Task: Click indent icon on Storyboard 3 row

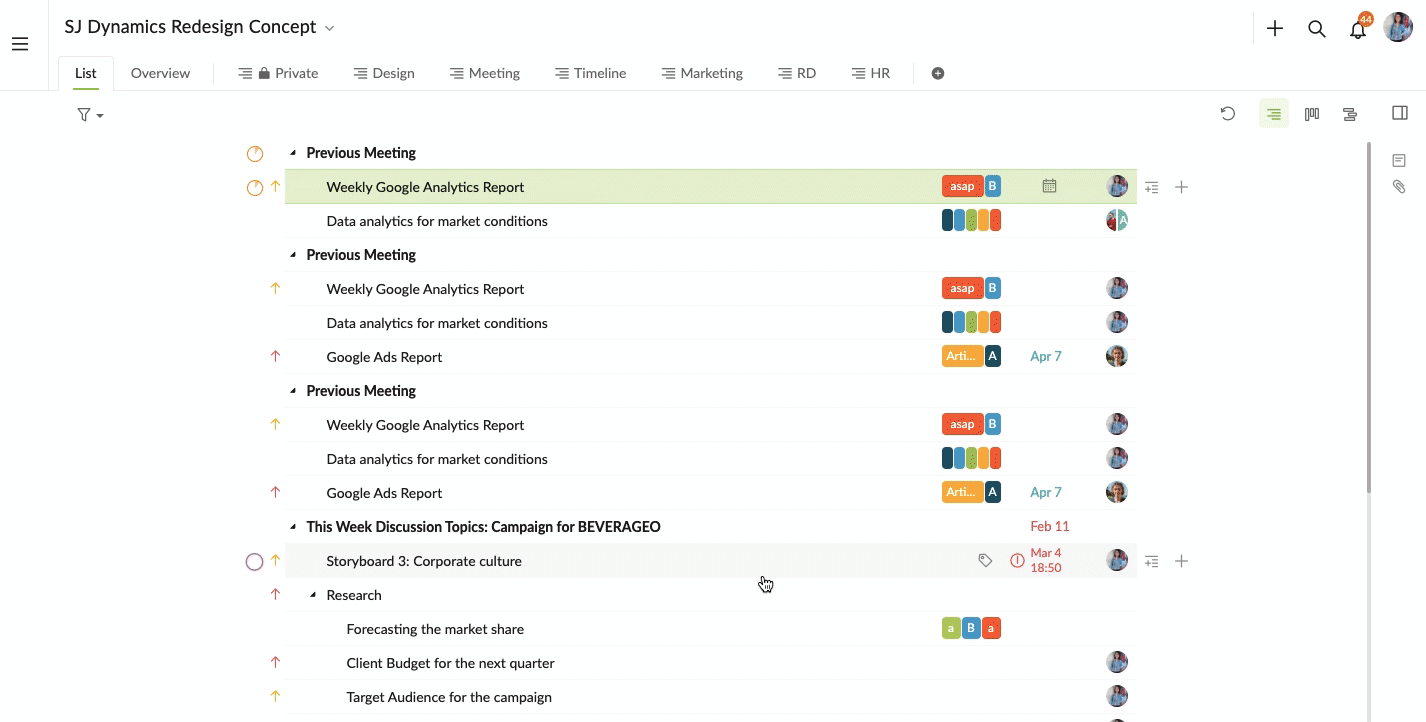Action: [1152, 561]
